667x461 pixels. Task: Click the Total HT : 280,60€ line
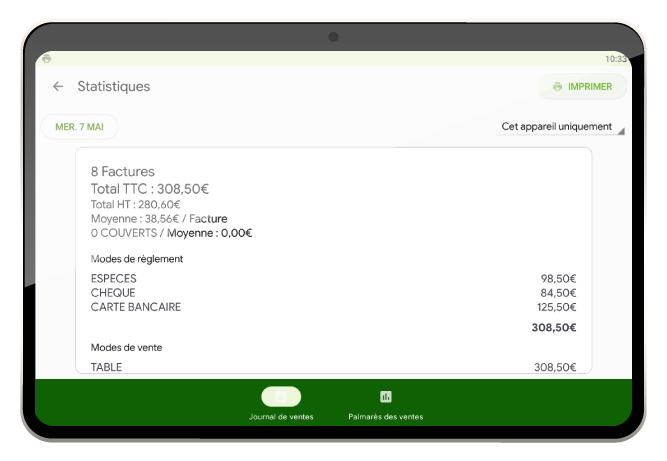pos(136,205)
